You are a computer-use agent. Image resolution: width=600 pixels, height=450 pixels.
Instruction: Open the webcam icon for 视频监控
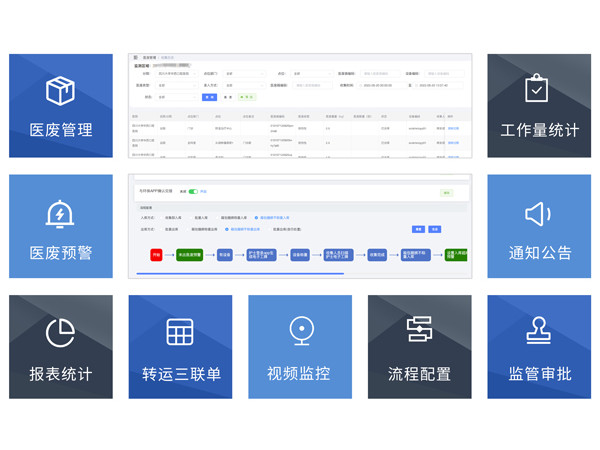coord(300,331)
